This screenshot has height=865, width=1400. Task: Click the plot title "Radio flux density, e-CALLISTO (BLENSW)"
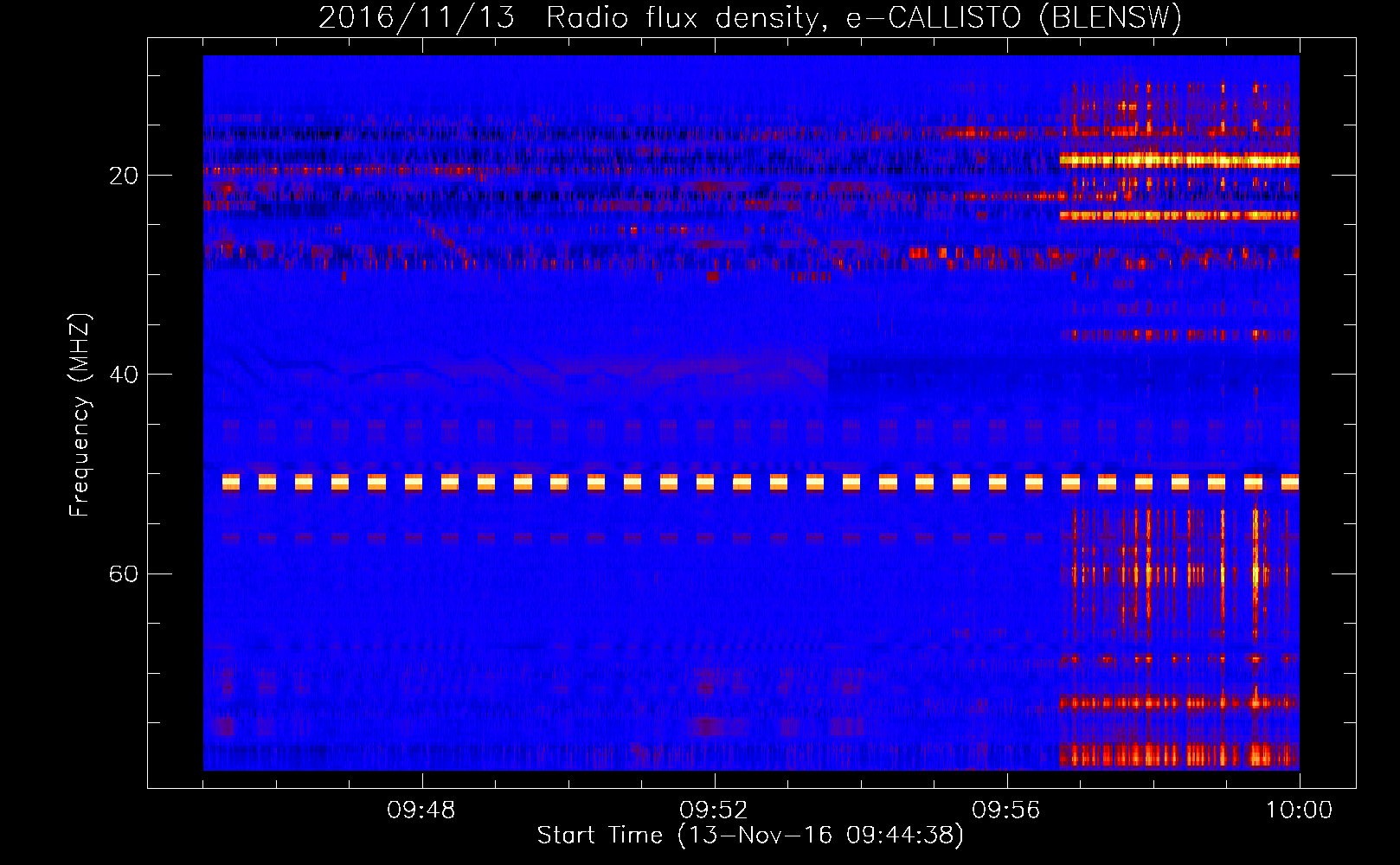[864, 17]
